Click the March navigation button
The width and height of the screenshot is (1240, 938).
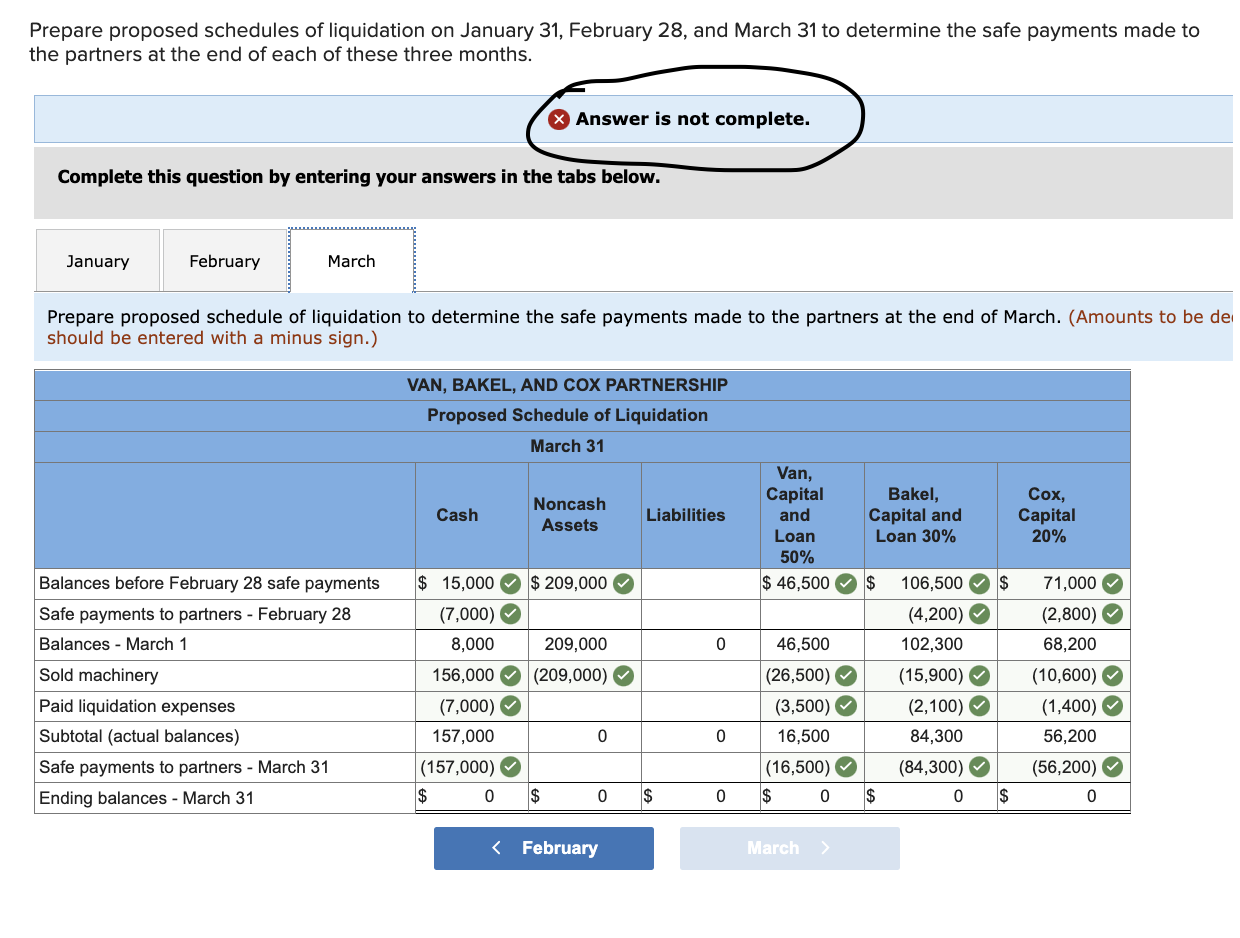(x=789, y=847)
